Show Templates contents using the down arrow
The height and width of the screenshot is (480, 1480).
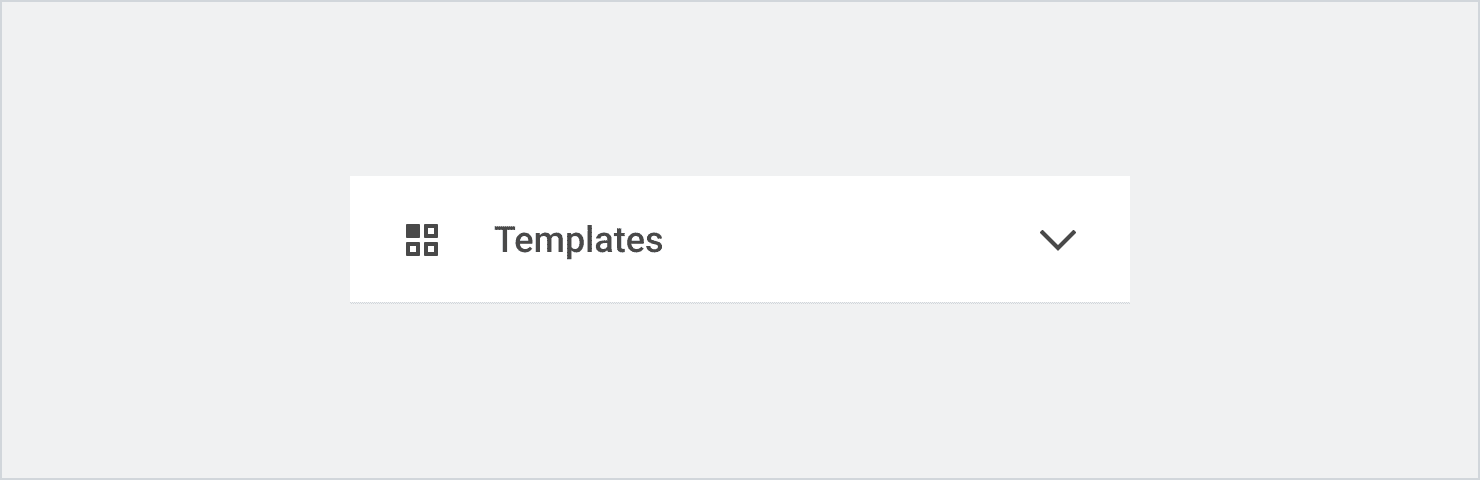(x=1057, y=240)
